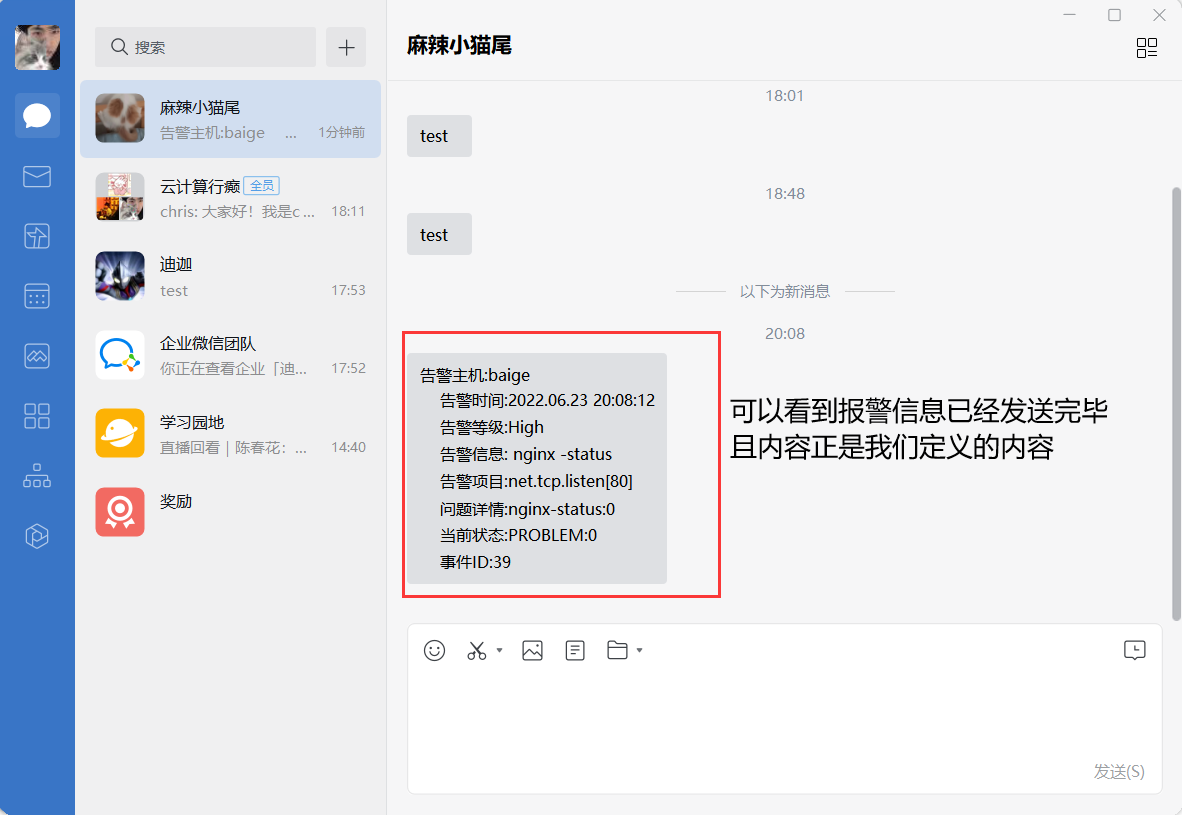Insert an image via picture icon
1182x815 pixels.
coord(532,650)
